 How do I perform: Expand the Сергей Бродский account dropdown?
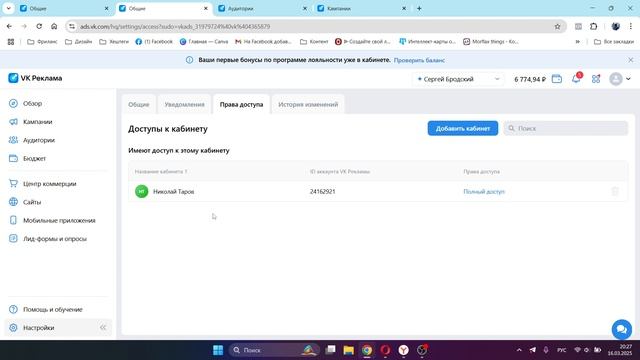coord(458,79)
